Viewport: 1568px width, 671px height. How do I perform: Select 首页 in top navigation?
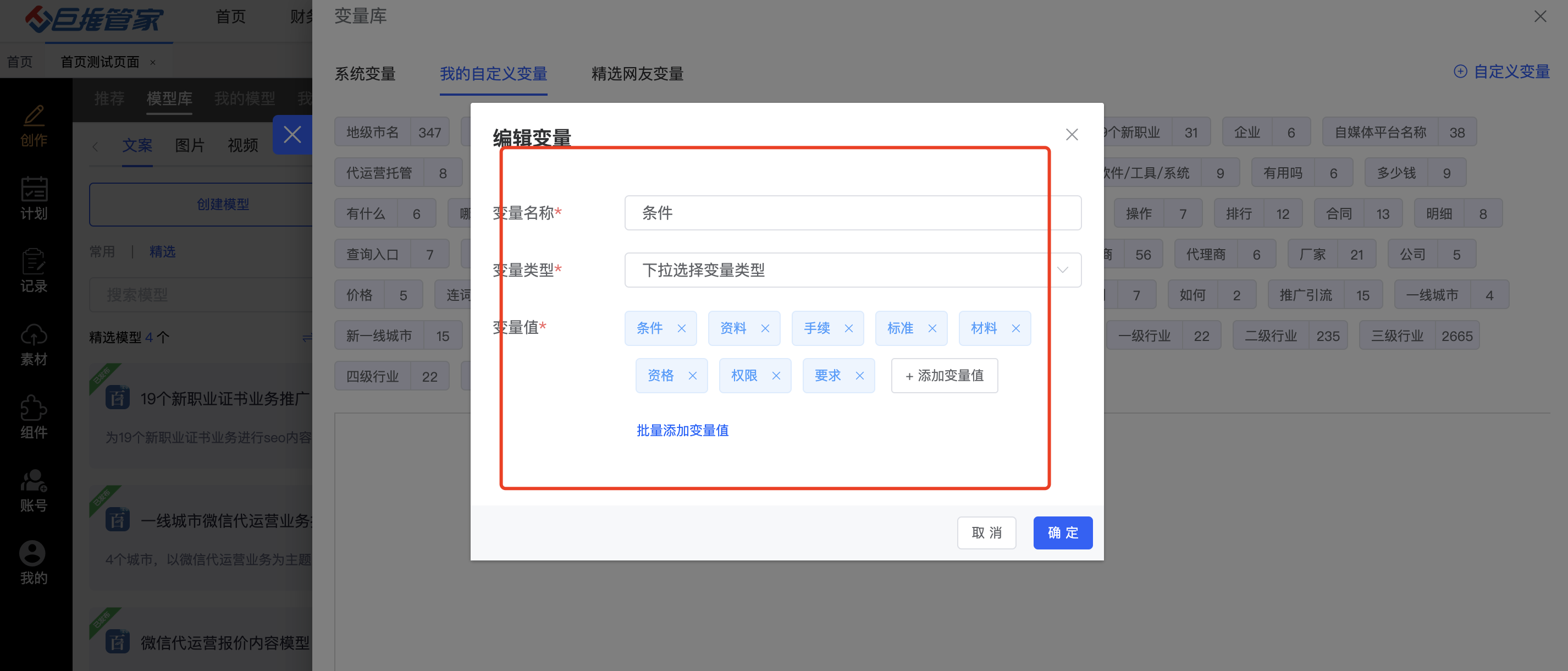pos(231,17)
